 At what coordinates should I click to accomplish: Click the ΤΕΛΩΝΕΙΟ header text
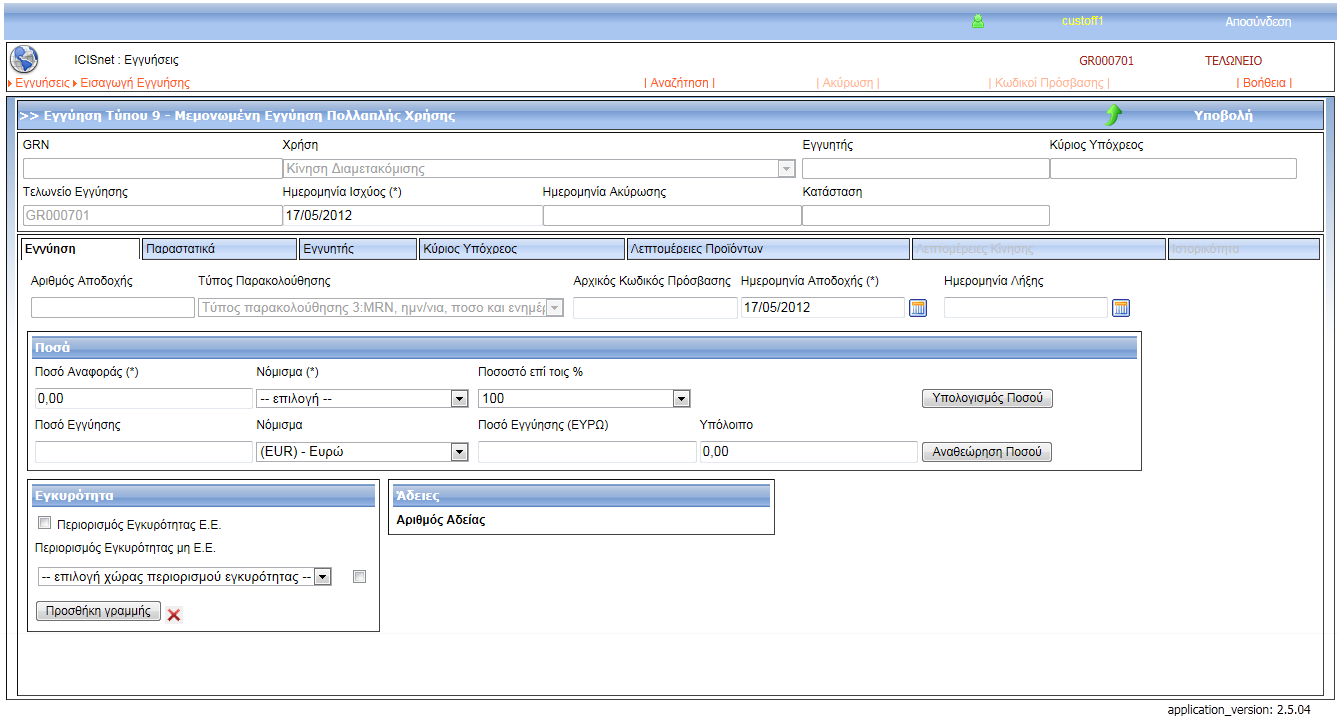[1234, 61]
